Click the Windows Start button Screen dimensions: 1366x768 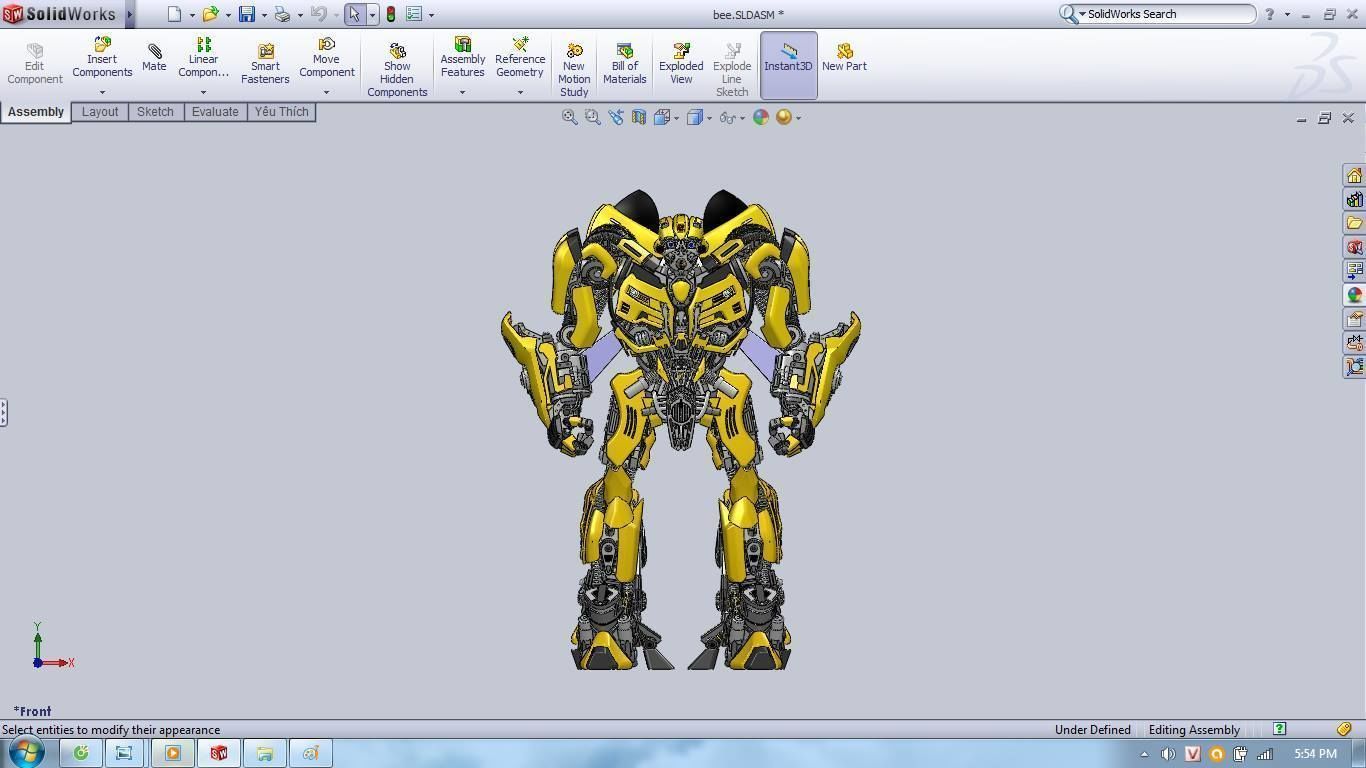pyautogui.click(x=26, y=752)
